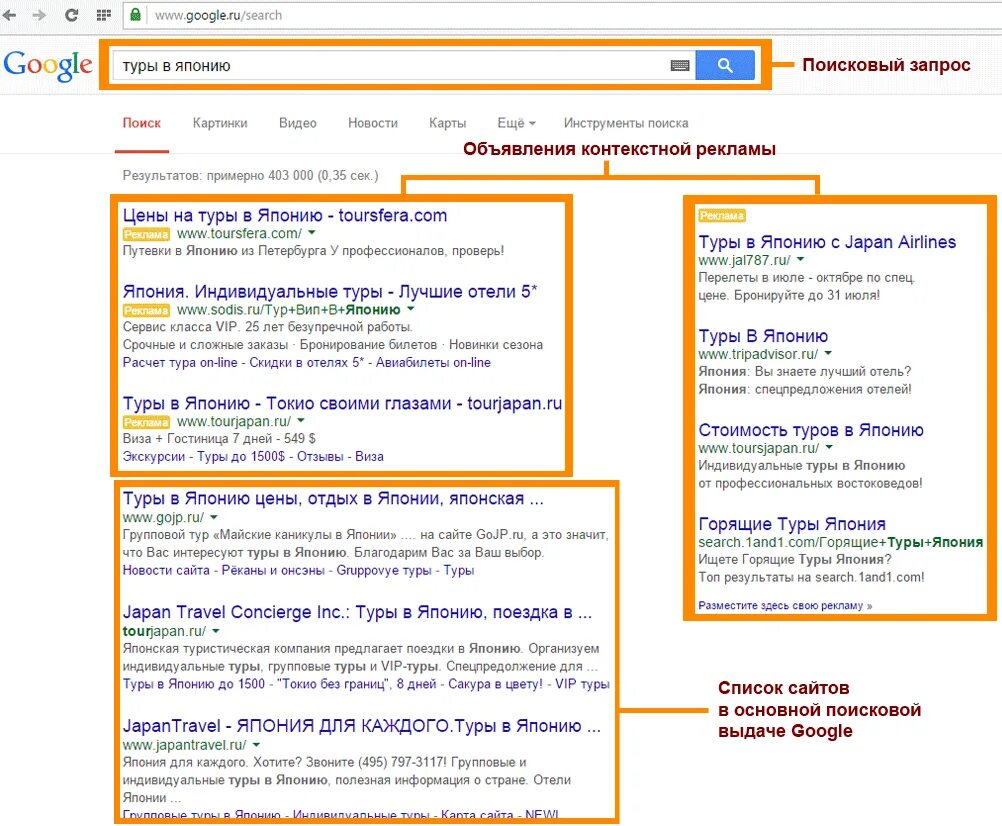Click sitelink 'Отзывы'
Image resolution: width=1002 pixels, height=826 pixels.
pos(320,456)
